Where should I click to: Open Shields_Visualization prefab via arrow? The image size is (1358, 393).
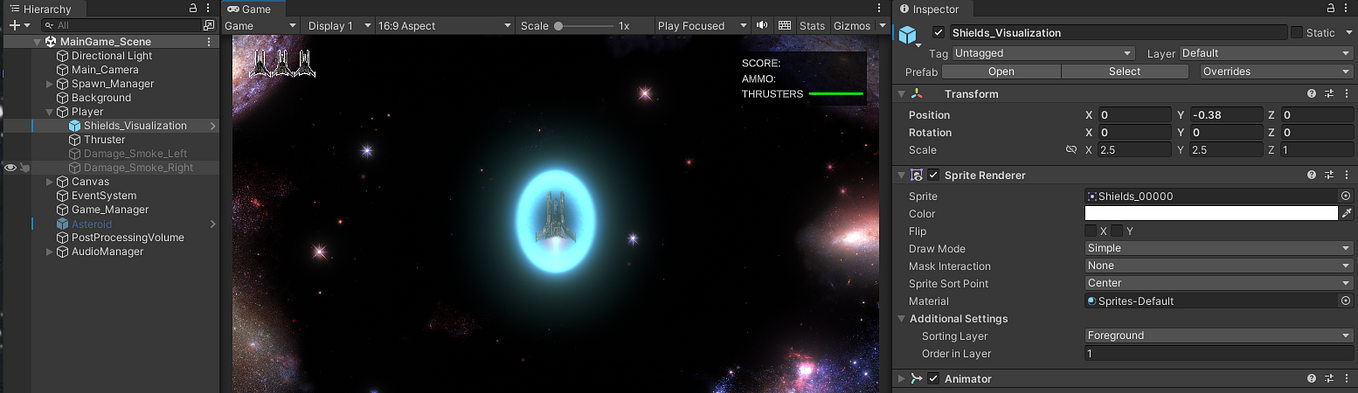pos(213,126)
